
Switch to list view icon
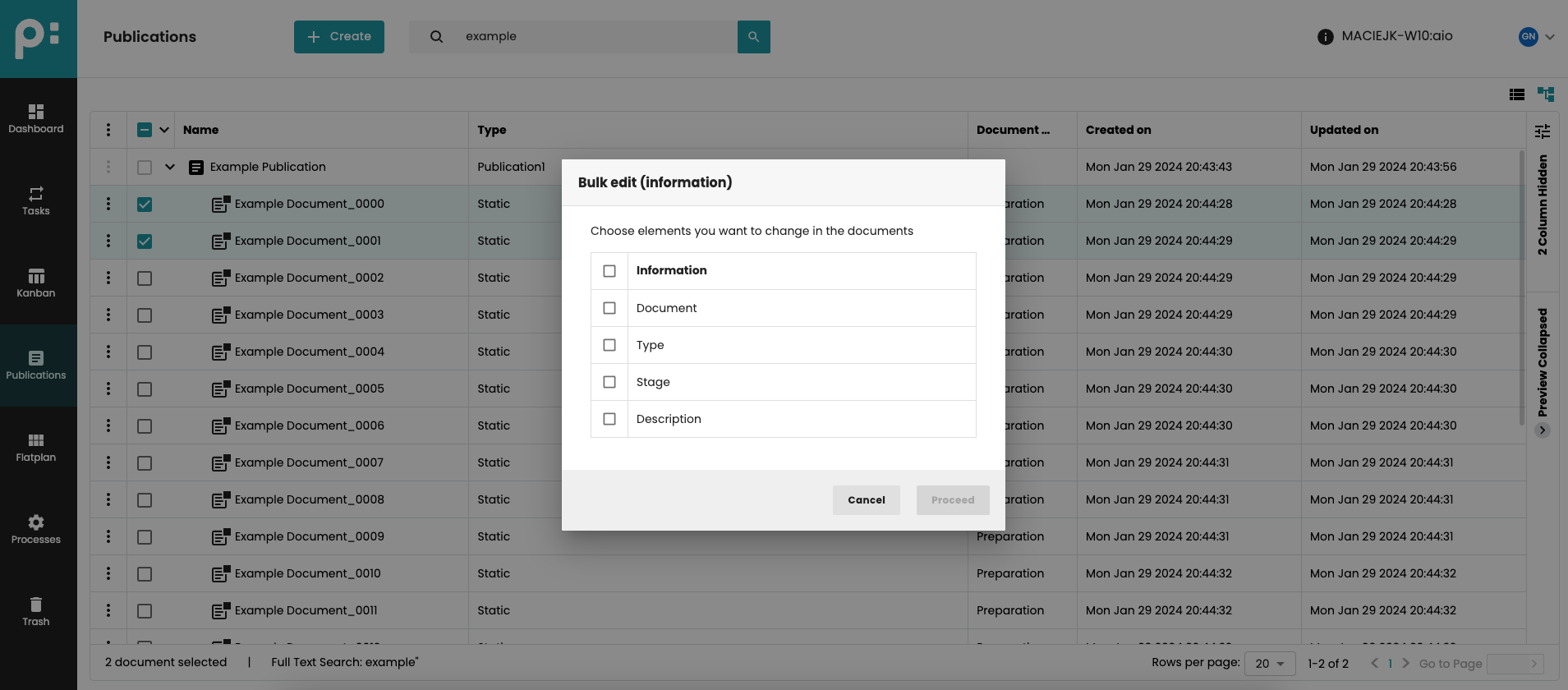pyautogui.click(x=1516, y=94)
